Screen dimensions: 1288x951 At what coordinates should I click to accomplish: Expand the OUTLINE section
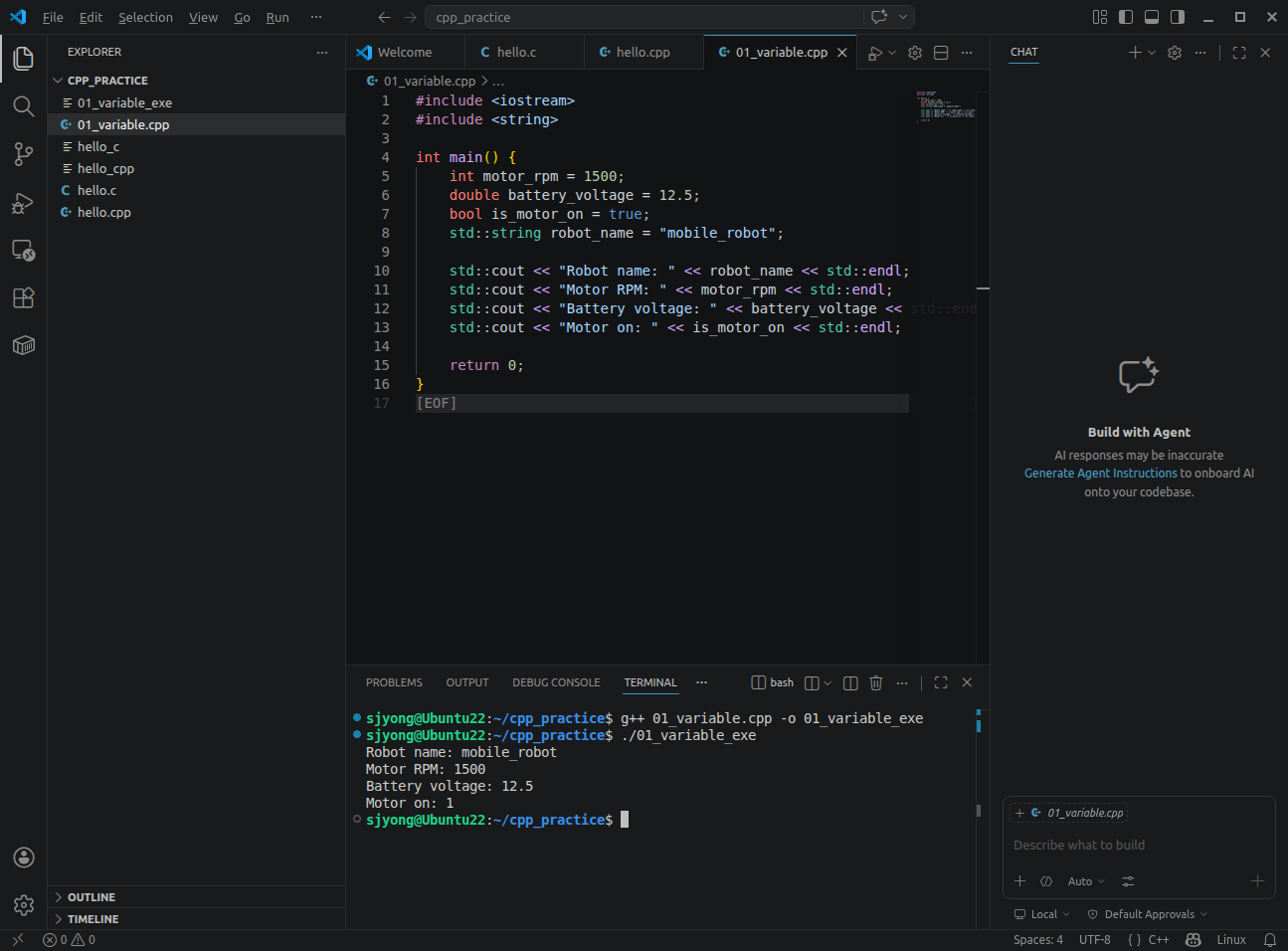(x=198, y=897)
